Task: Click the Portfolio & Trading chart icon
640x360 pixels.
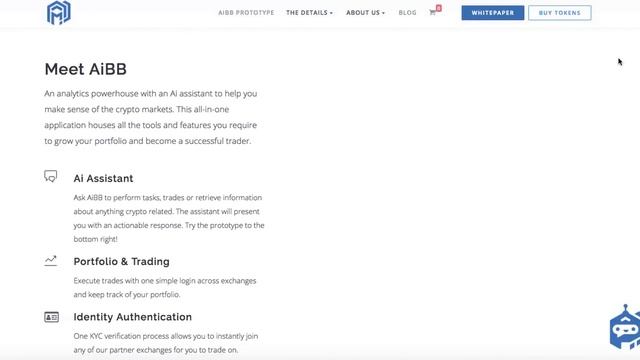Action: tap(51, 261)
